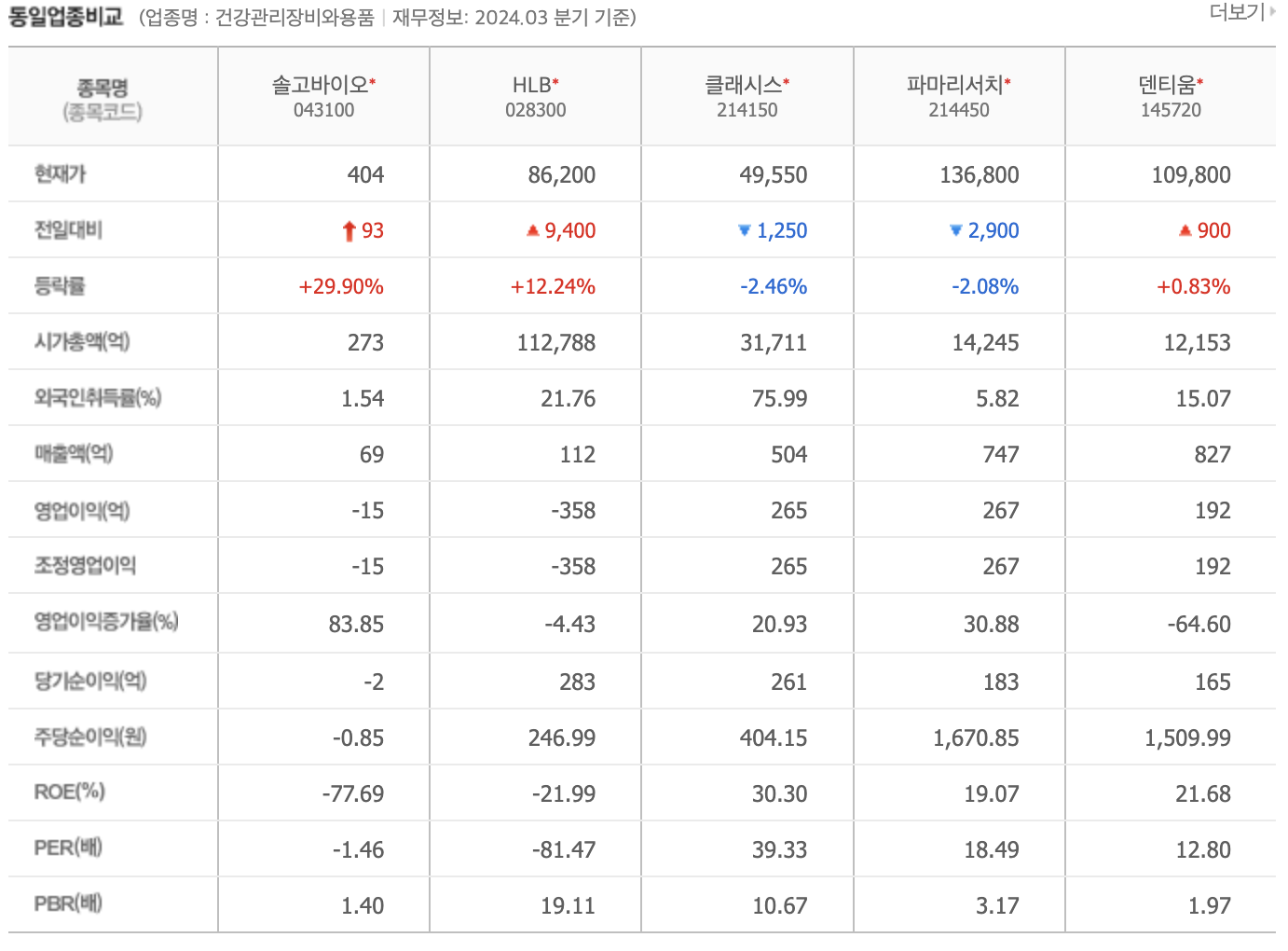
Task: Open the 덴티움 stock link
Action: point(1167,85)
